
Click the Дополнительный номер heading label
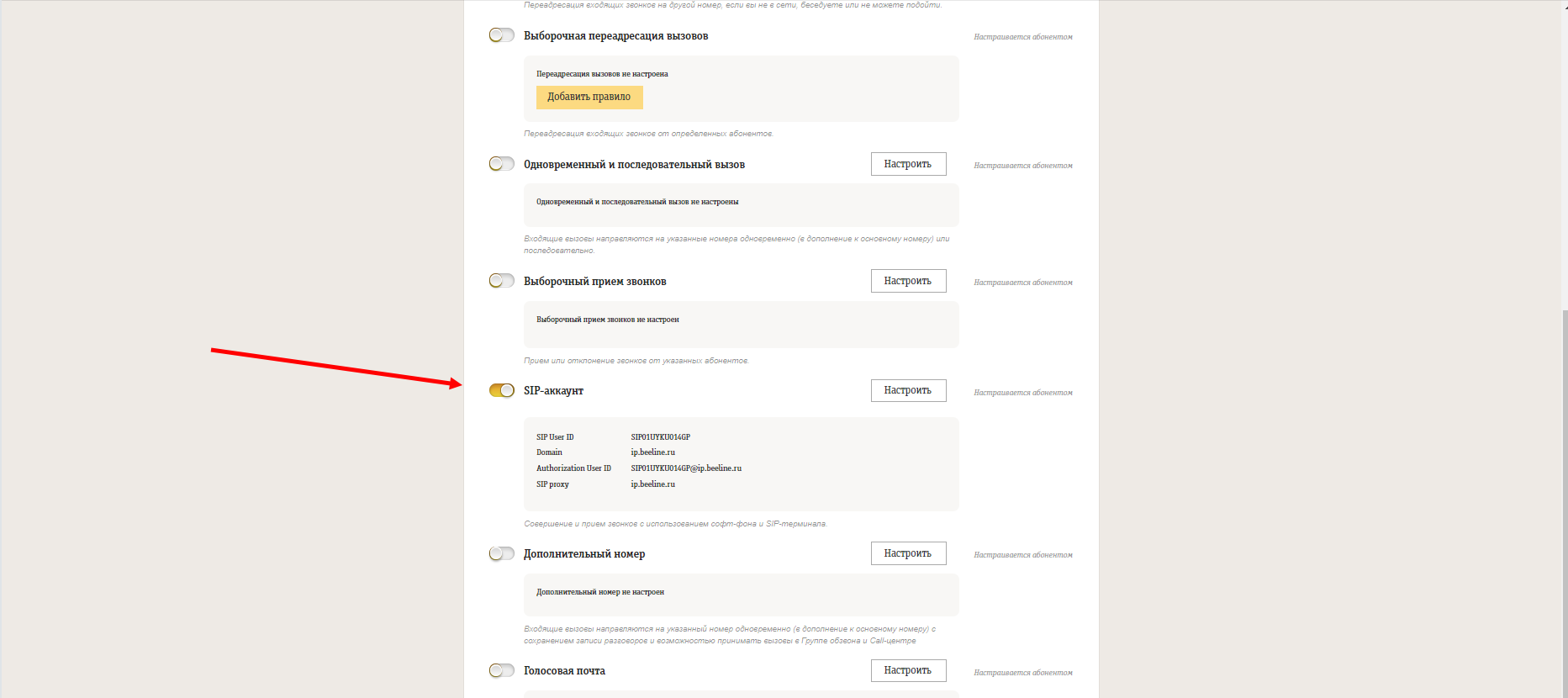click(584, 554)
